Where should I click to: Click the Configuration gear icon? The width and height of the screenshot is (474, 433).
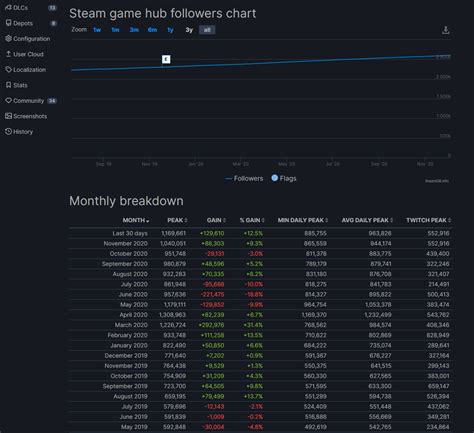[8, 38]
